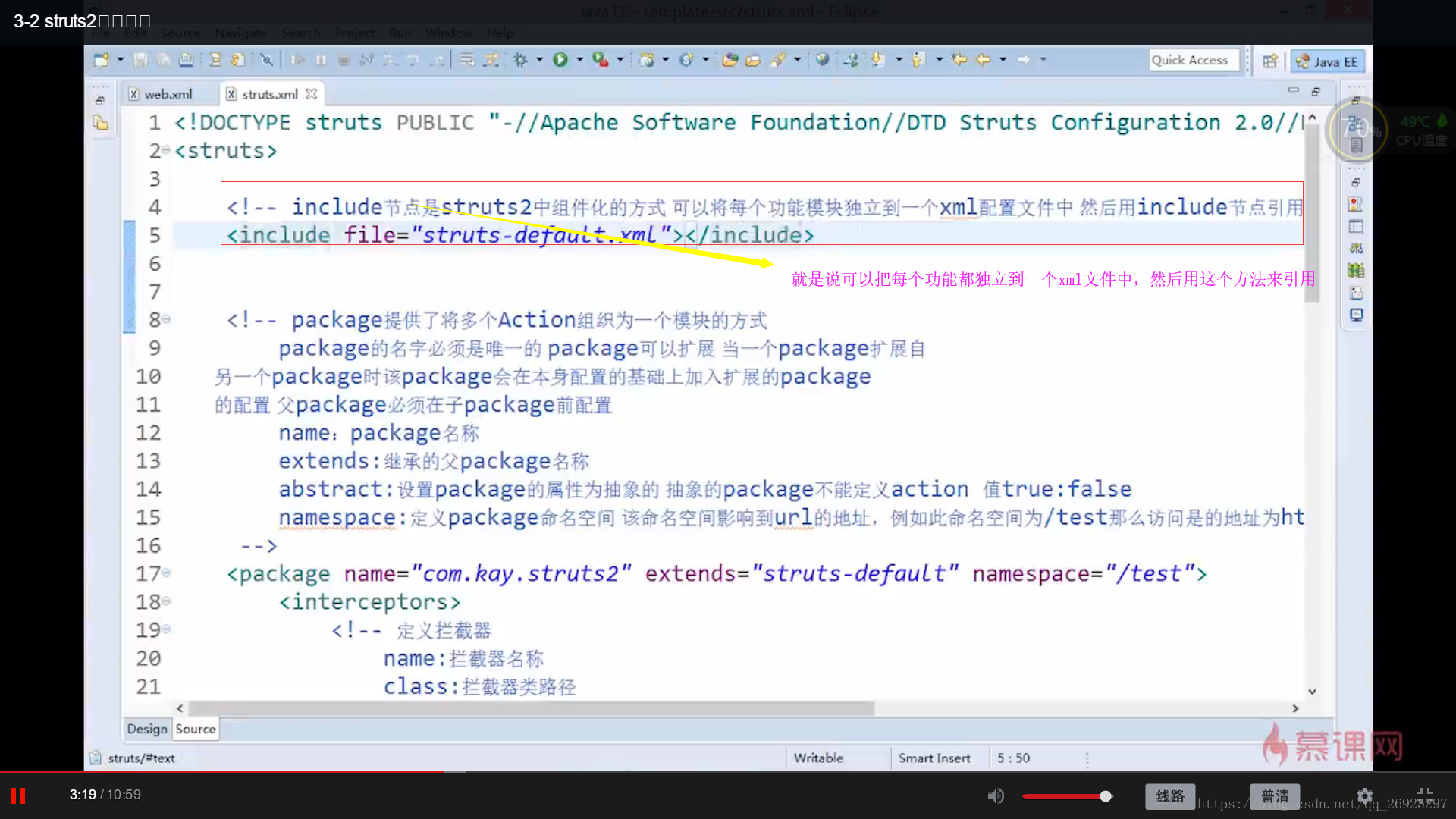This screenshot has height=819, width=1456.
Task: Click the Save toolbar icon
Action: pyautogui.click(x=140, y=60)
